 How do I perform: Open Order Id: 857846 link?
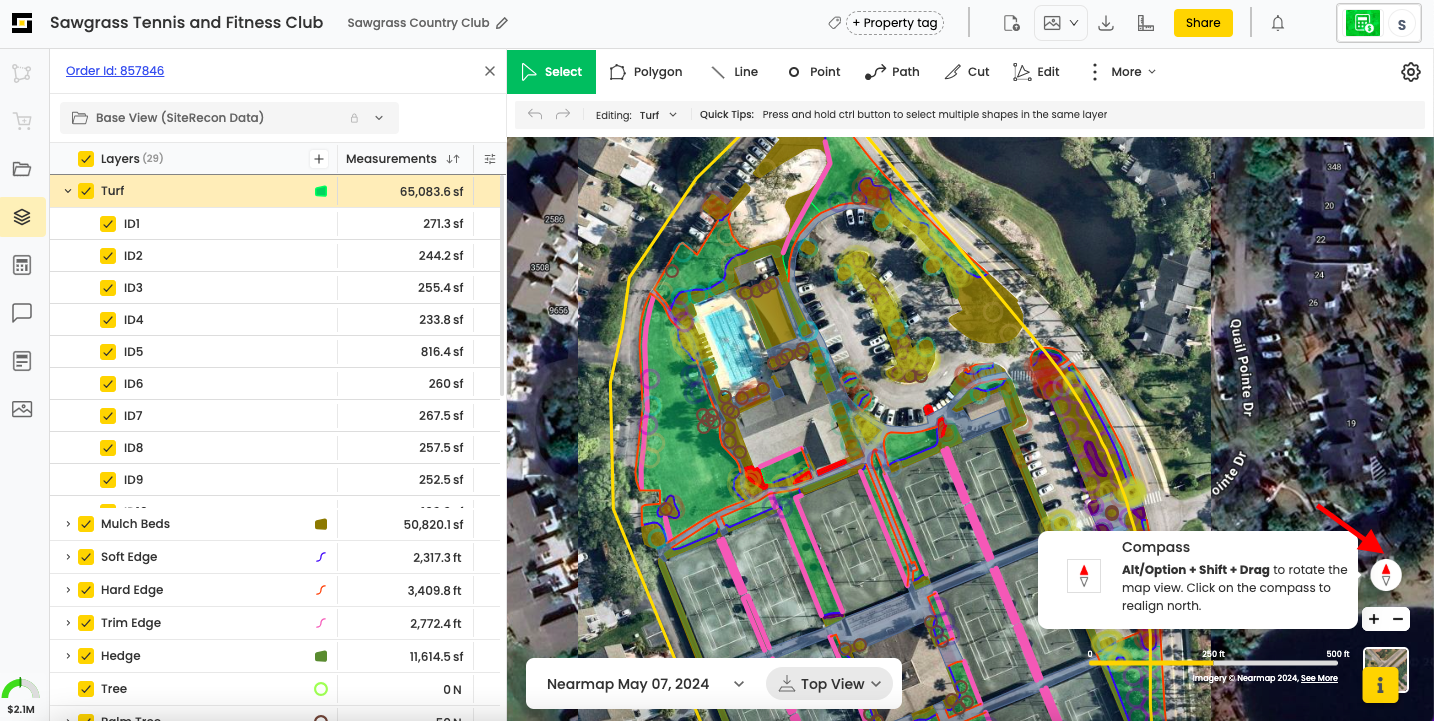[115, 71]
